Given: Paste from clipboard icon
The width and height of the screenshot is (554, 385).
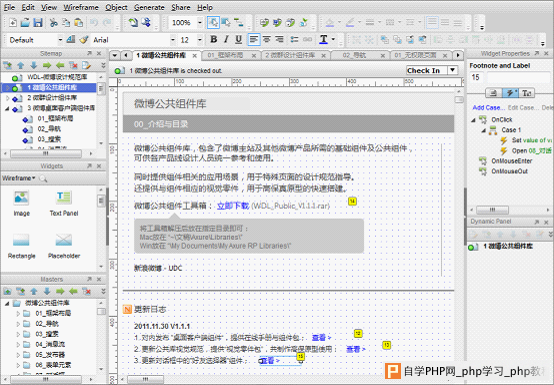Looking at the screenshot, I should (x=78, y=23).
